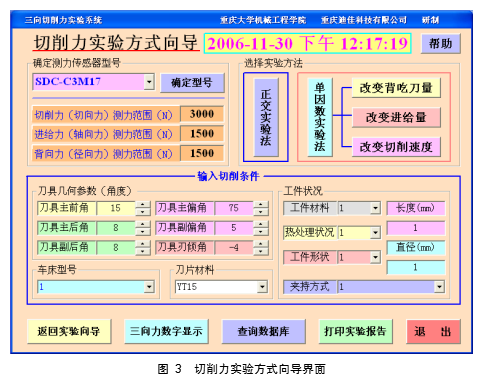
Task: Expand the 工件材料 dropdown
Action: click(375, 208)
